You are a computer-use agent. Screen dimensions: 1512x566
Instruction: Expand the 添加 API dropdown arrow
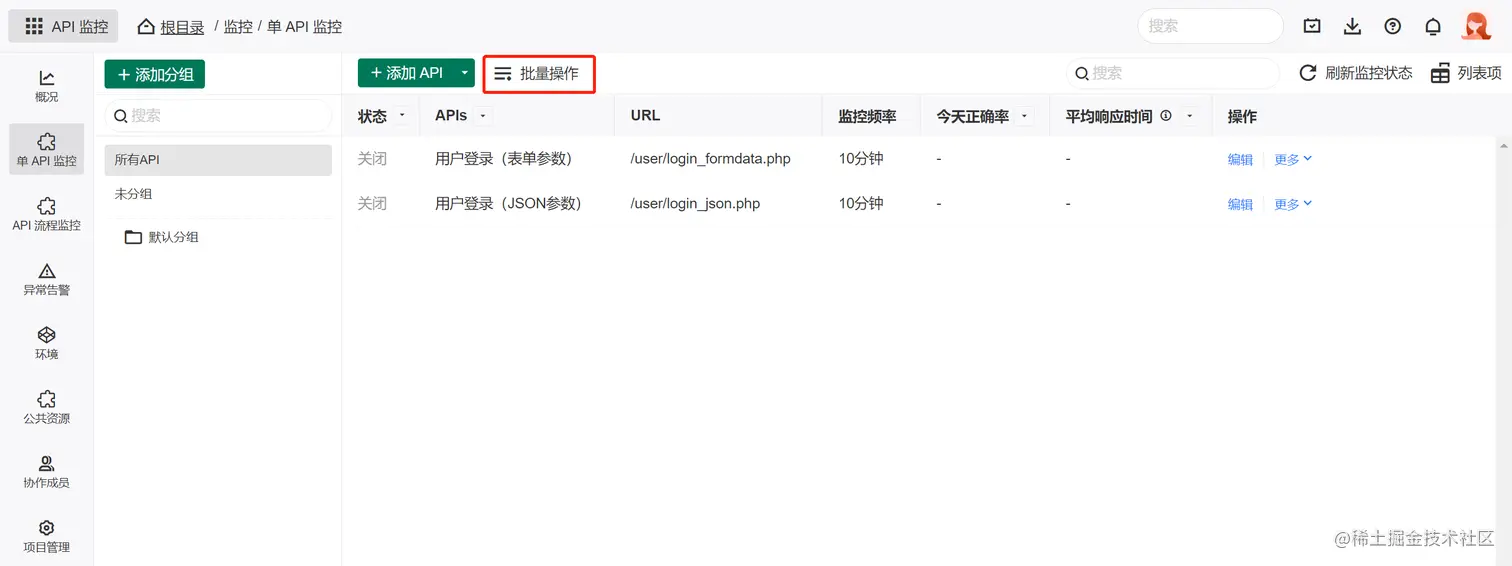coord(464,73)
